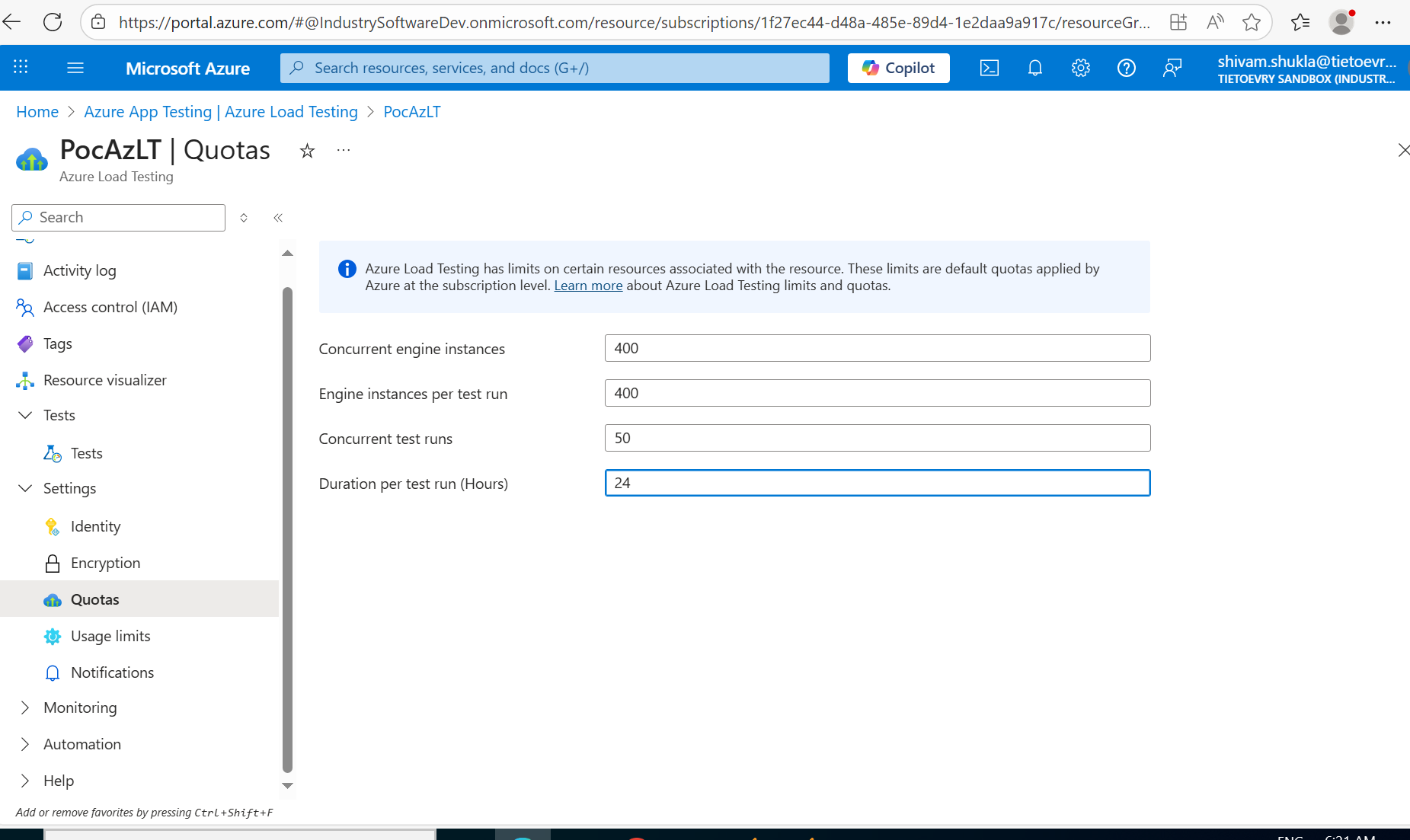This screenshot has height=840, width=1410.
Task: Collapse the resource menu with the double chevron
Action: tap(278, 218)
